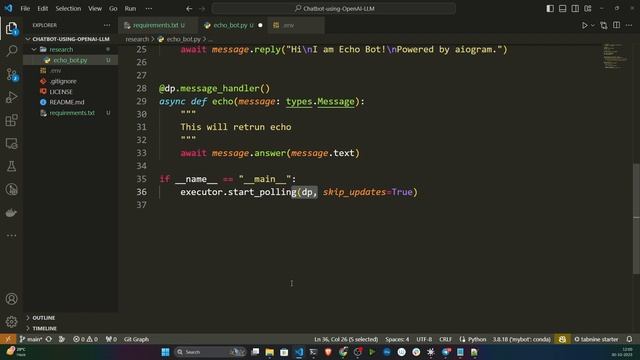Open the README.md file
Viewport: 640px width, 360px height.
pyautogui.click(x=71, y=102)
